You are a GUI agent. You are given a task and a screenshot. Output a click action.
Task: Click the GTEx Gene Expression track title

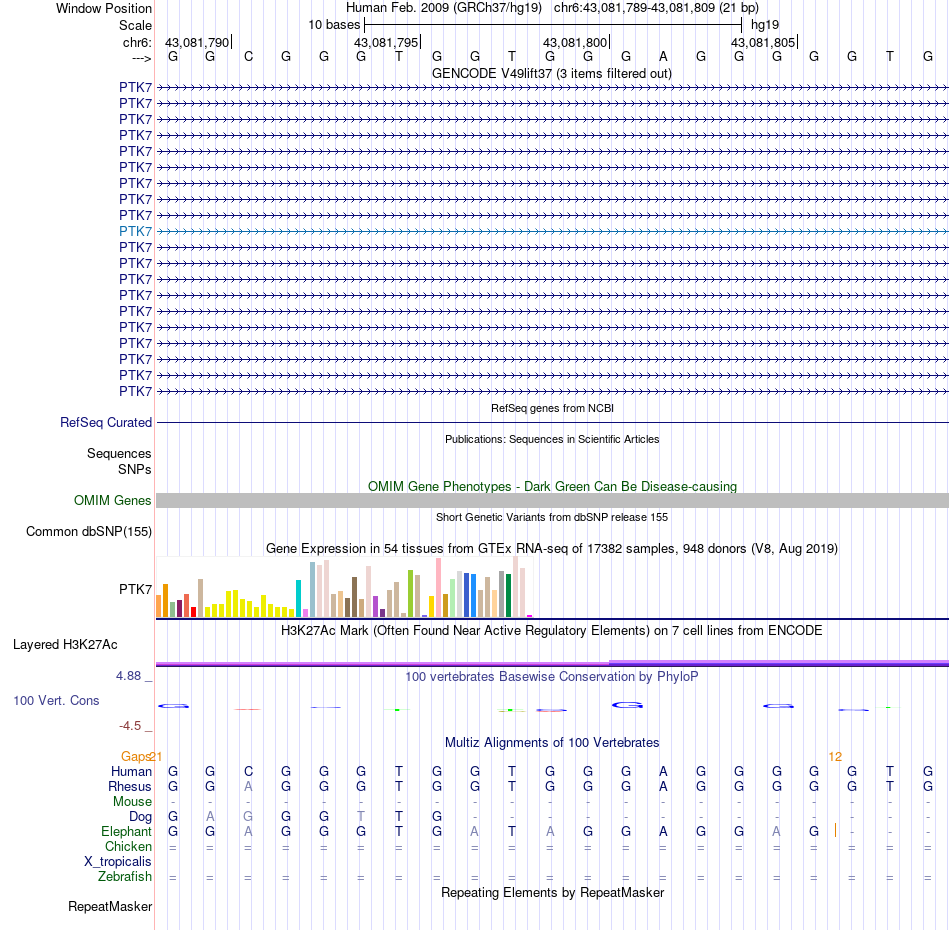point(552,548)
